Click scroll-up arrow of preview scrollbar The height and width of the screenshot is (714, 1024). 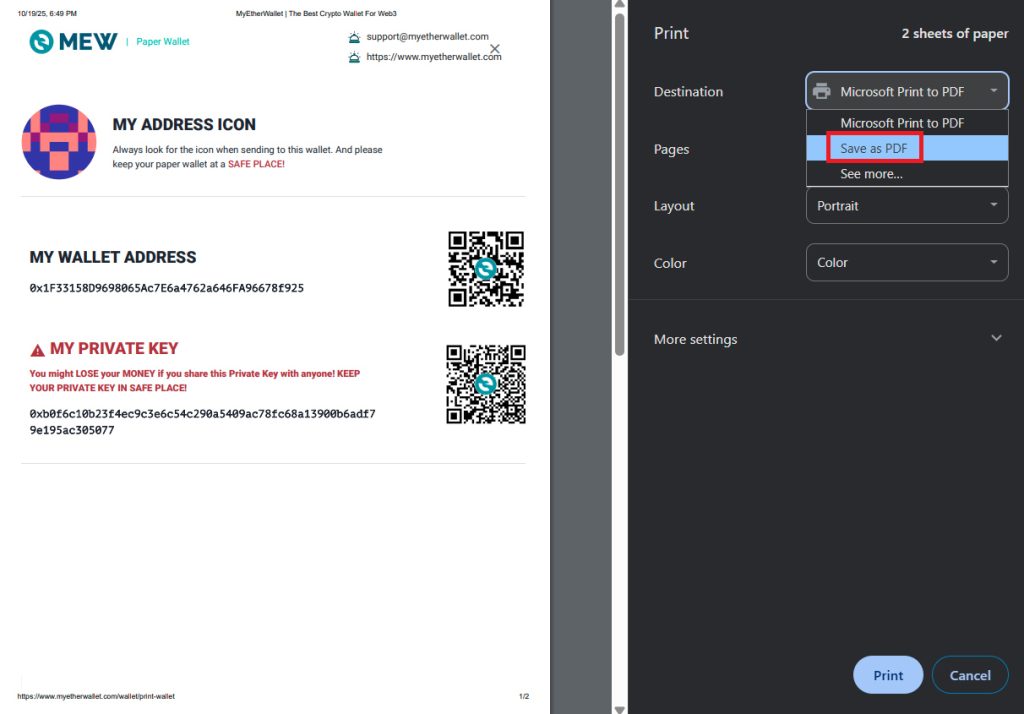click(619, 6)
